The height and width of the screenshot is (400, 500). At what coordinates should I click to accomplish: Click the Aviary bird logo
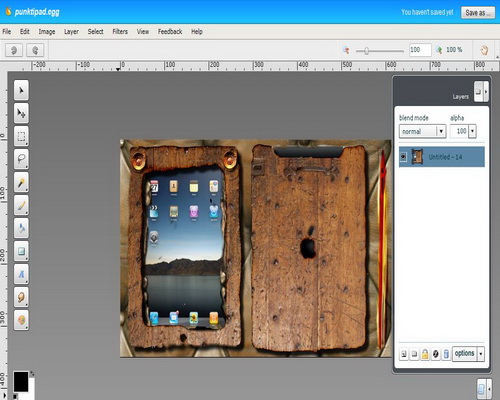coord(8,12)
